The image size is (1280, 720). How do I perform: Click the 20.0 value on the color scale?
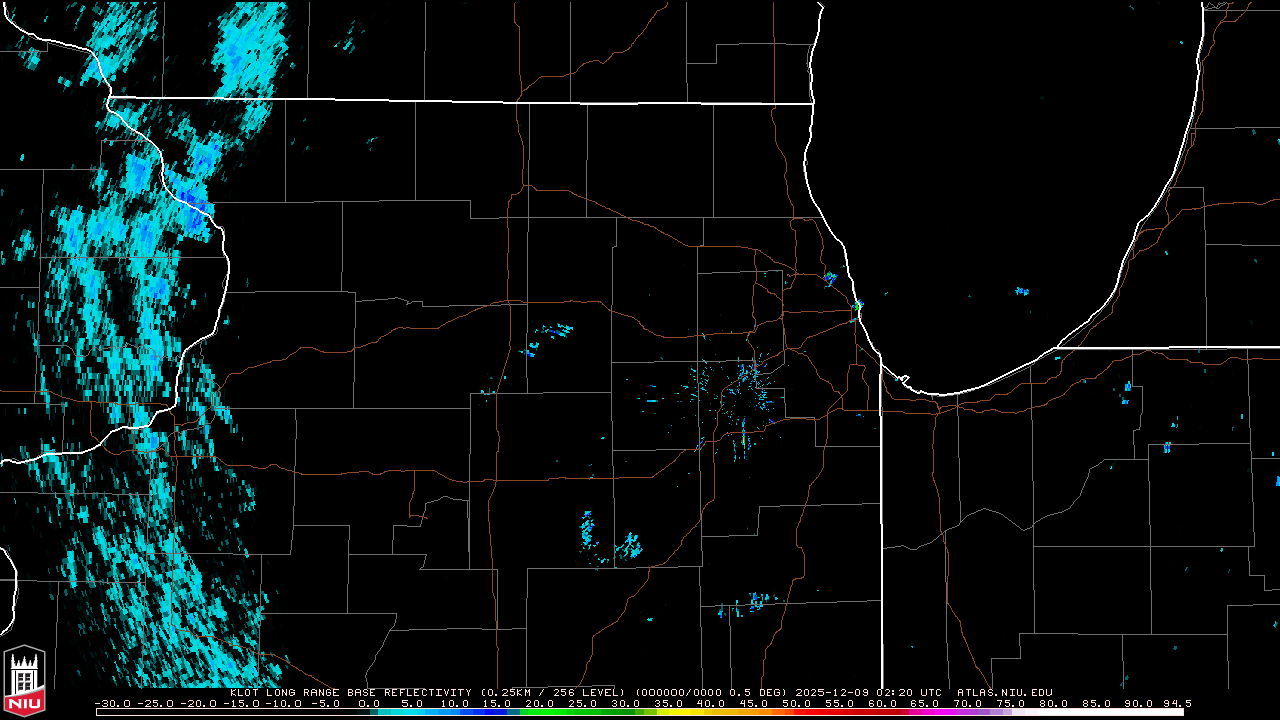(540, 703)
